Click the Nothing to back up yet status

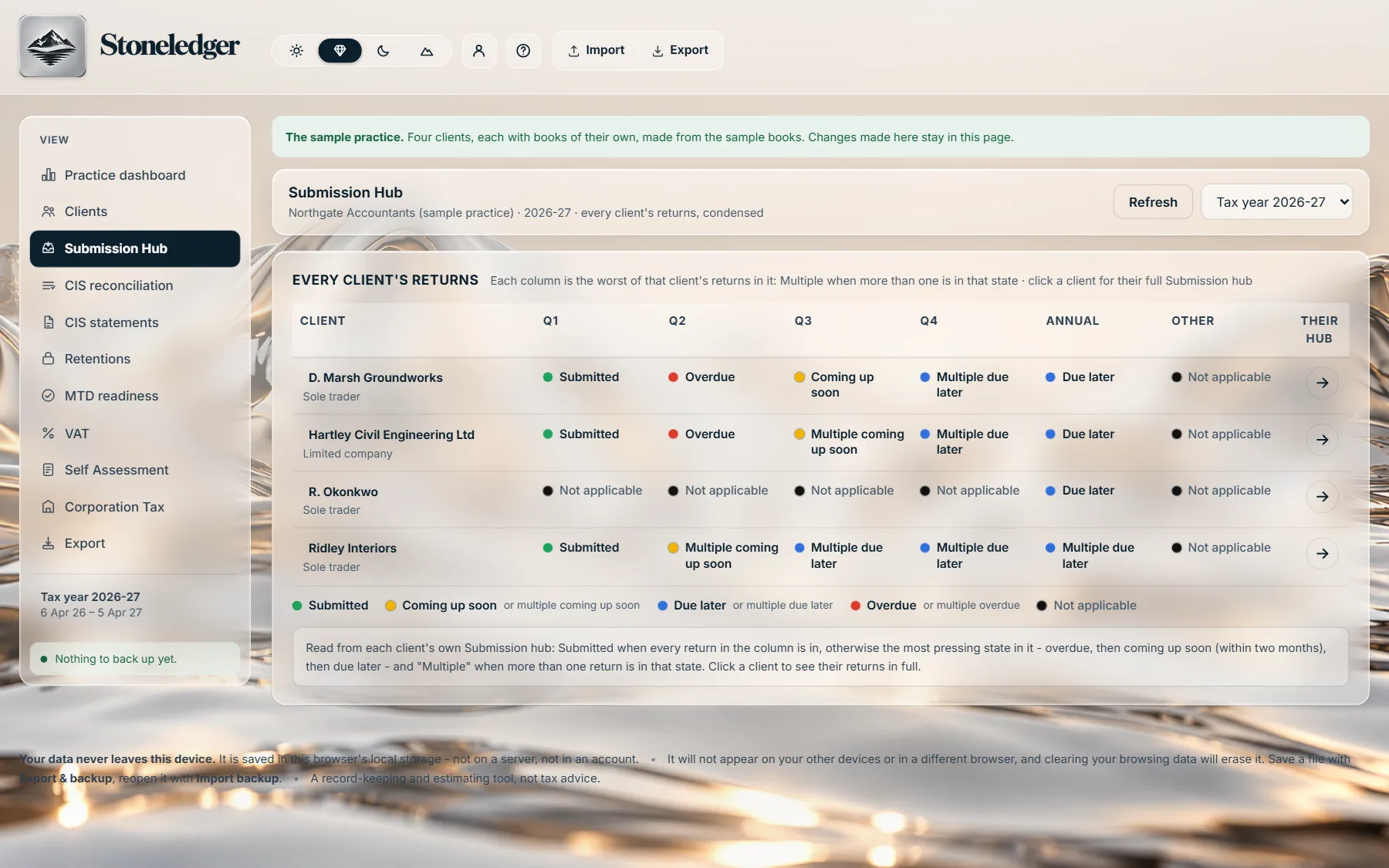coord(135,659)
